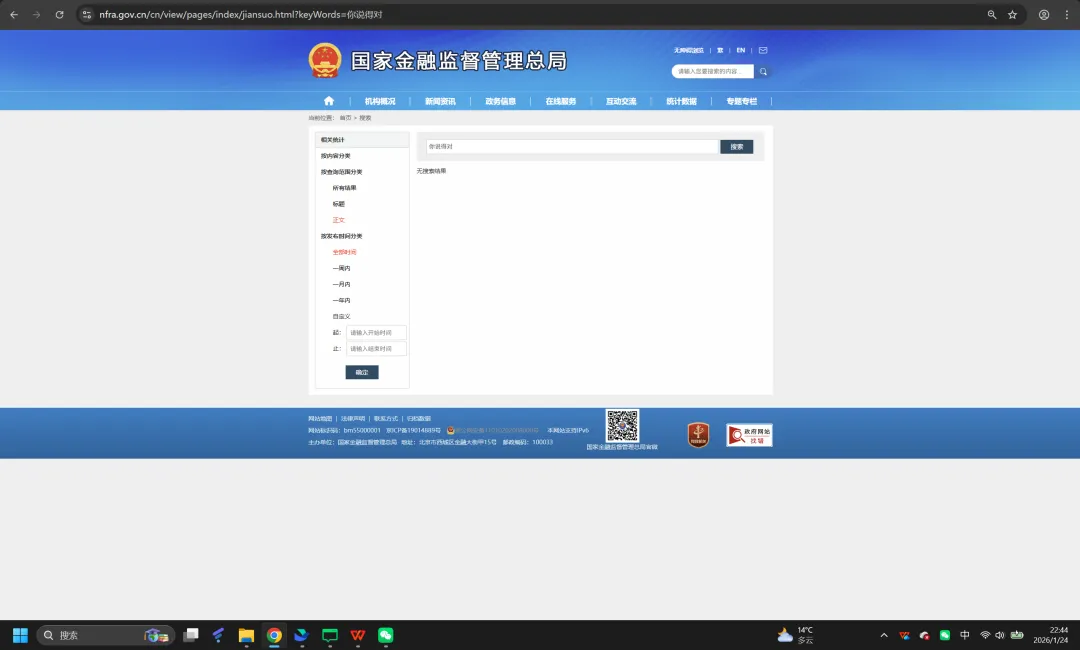Open the 按内容分类 filter section
This screenshot has width=1080, height=650.
click(337, 155)
